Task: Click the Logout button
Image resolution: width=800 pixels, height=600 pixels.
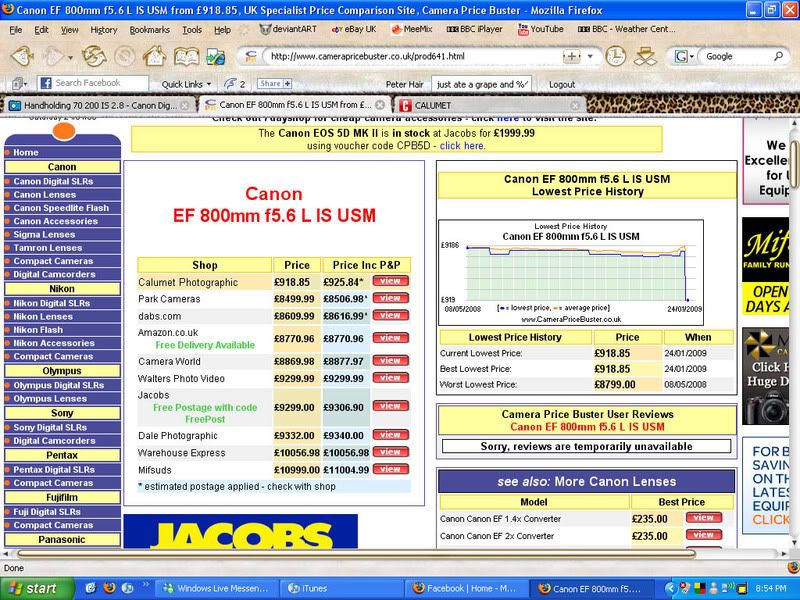Action: (561, 83)
